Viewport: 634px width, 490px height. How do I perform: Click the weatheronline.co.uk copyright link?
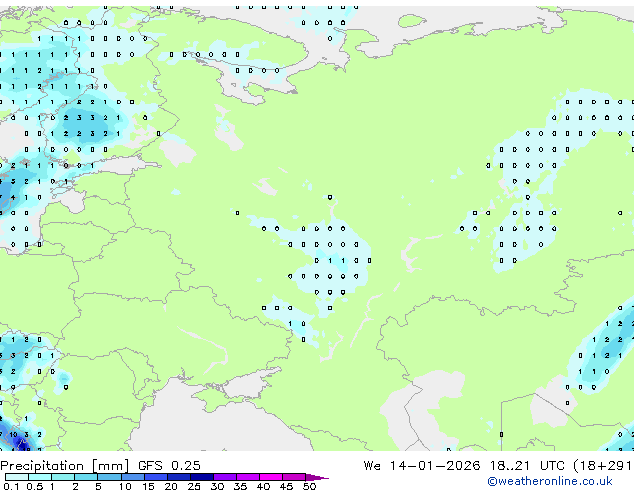(550, 481)
